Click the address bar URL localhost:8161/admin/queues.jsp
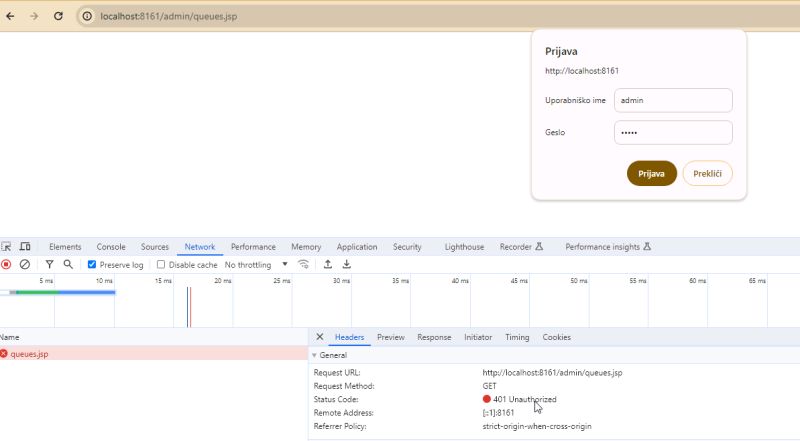800x441 pixels. (x=168, y=16)
